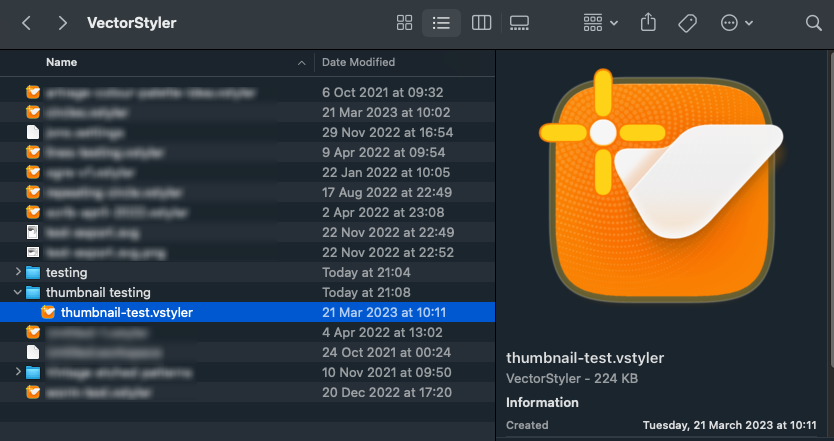834x441 pixels.
Task: Click the Share toolbar icon
Action: (x=648, y=22)
